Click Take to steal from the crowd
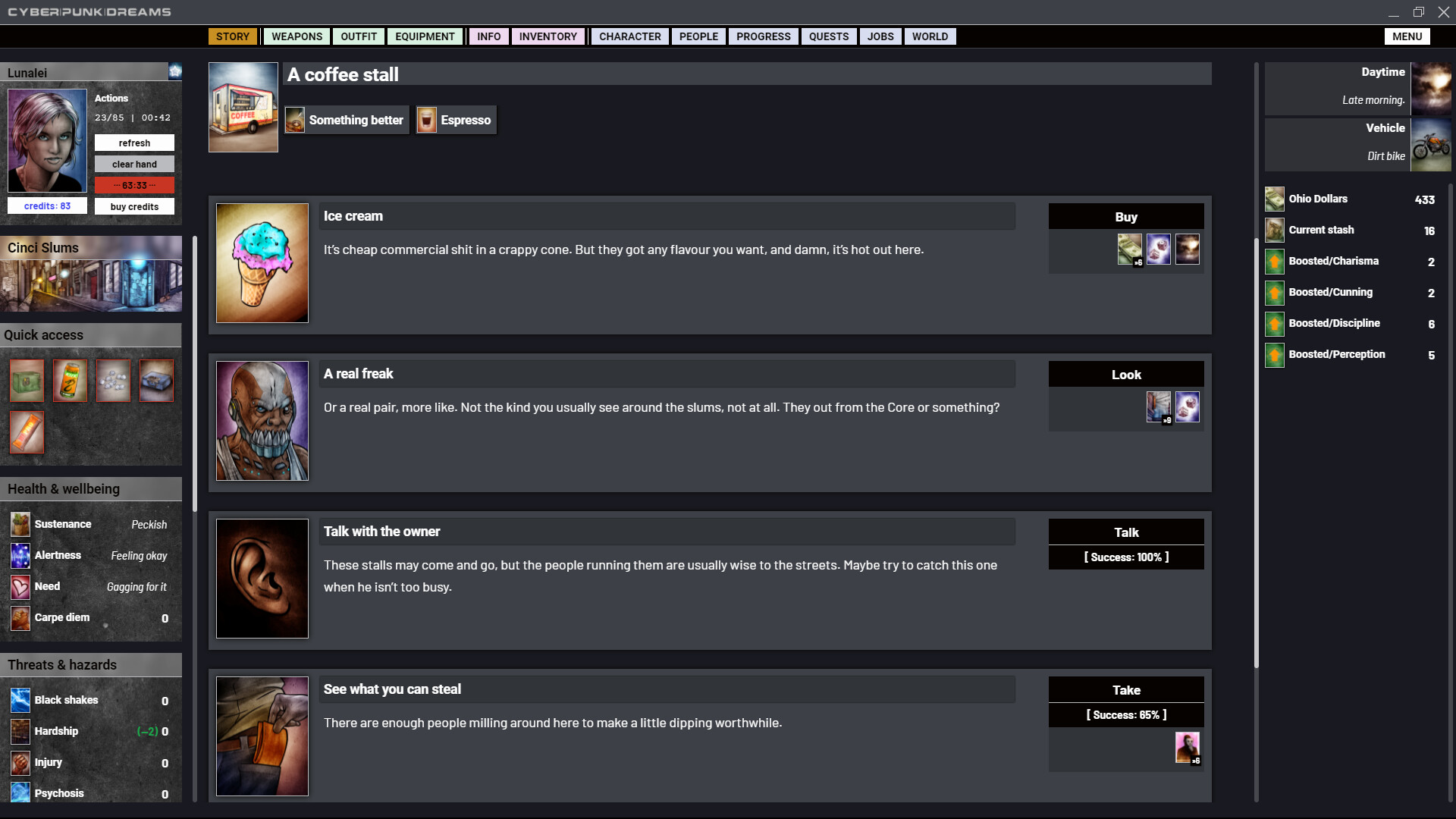Viewport: 1456px width, 819px height. coord(1125,689)
